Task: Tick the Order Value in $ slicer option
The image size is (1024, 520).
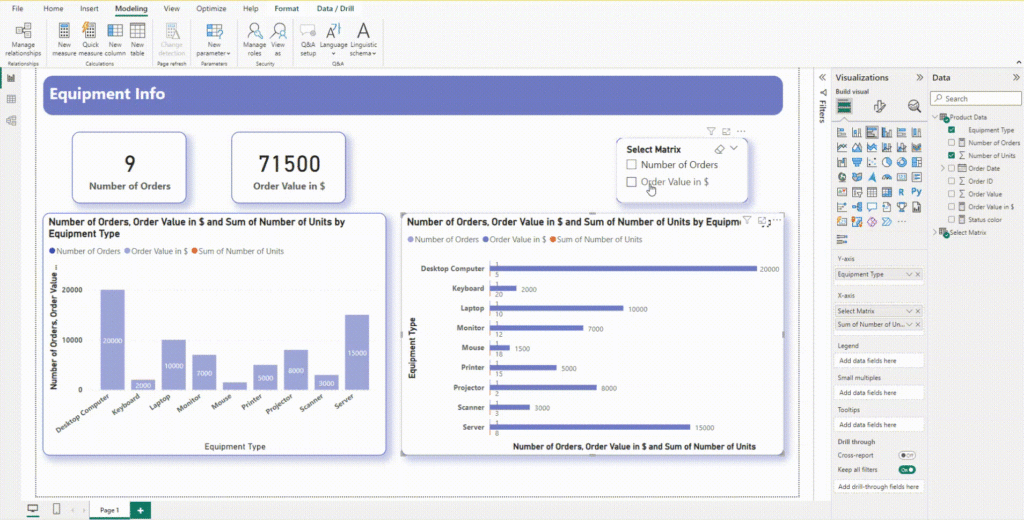Action: click(x=631, y=182)
